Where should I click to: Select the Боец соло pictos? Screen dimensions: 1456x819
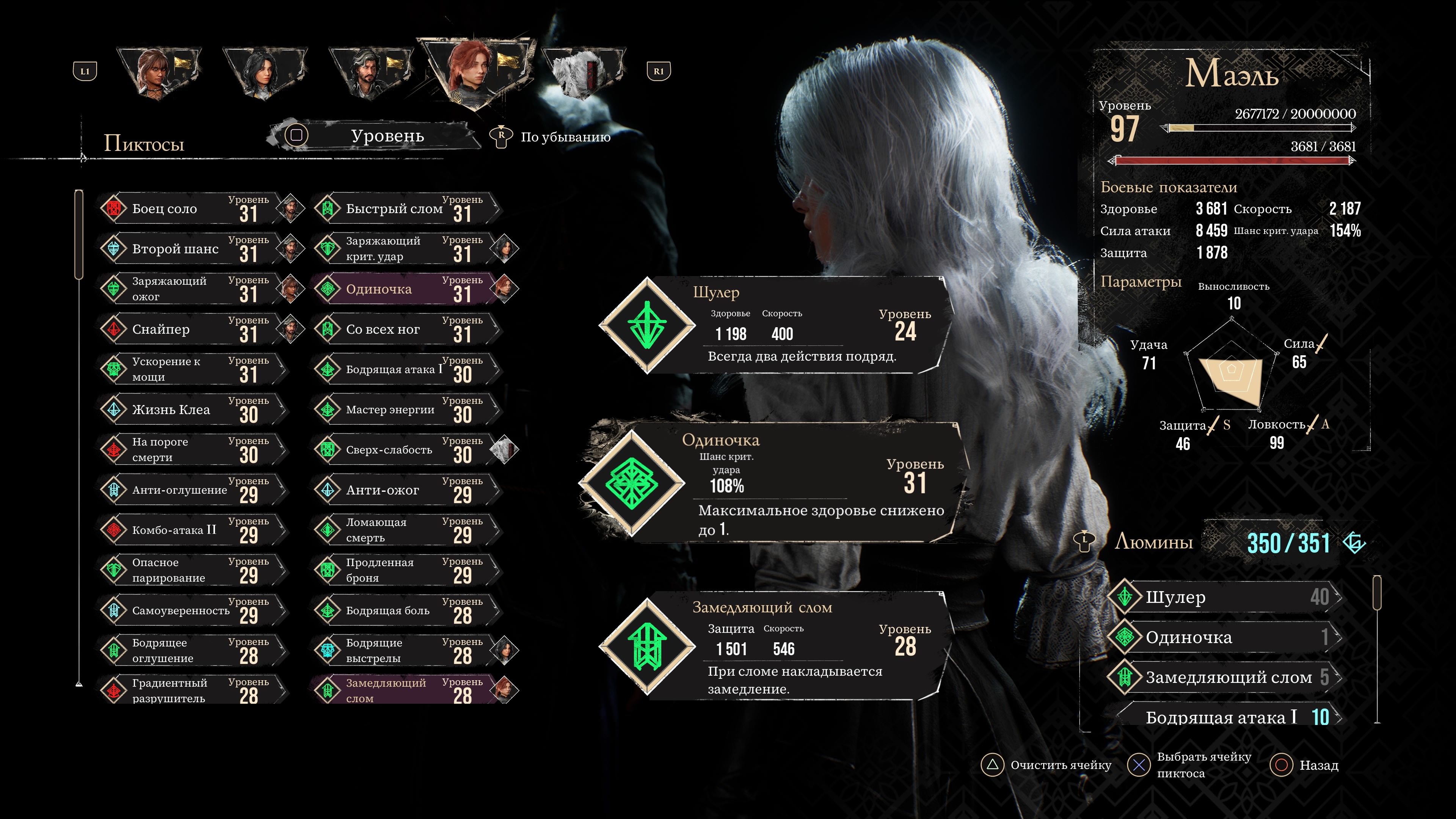(x=191, y=209)
